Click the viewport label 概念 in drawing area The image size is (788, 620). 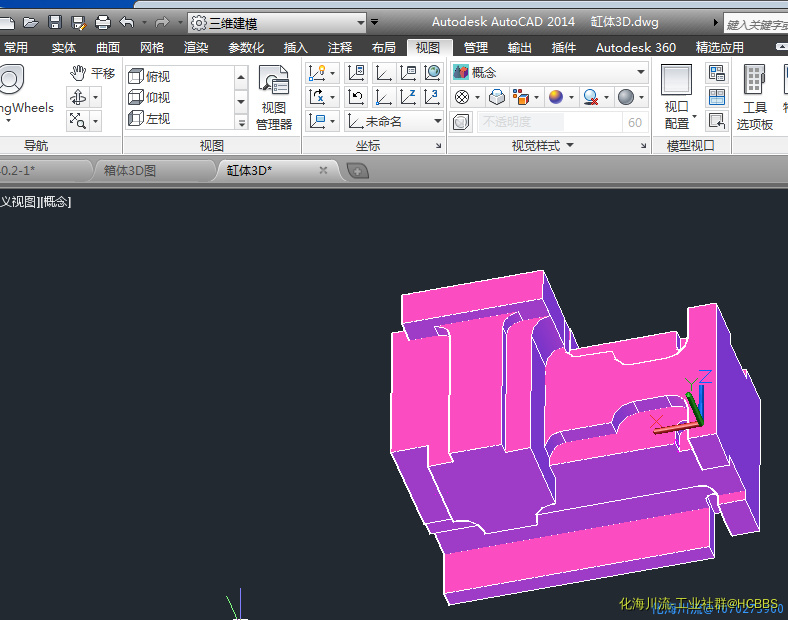click(56, 202)
